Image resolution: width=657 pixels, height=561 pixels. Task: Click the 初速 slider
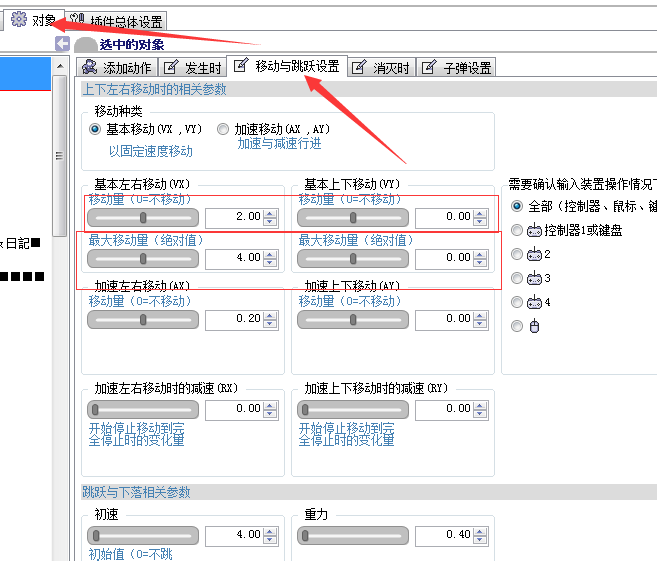click(143, 535)
